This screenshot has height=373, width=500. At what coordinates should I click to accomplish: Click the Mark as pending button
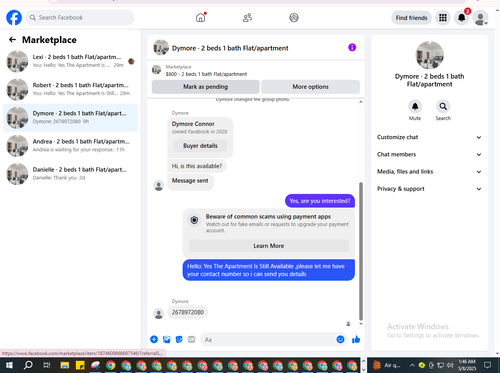(205, 87)
